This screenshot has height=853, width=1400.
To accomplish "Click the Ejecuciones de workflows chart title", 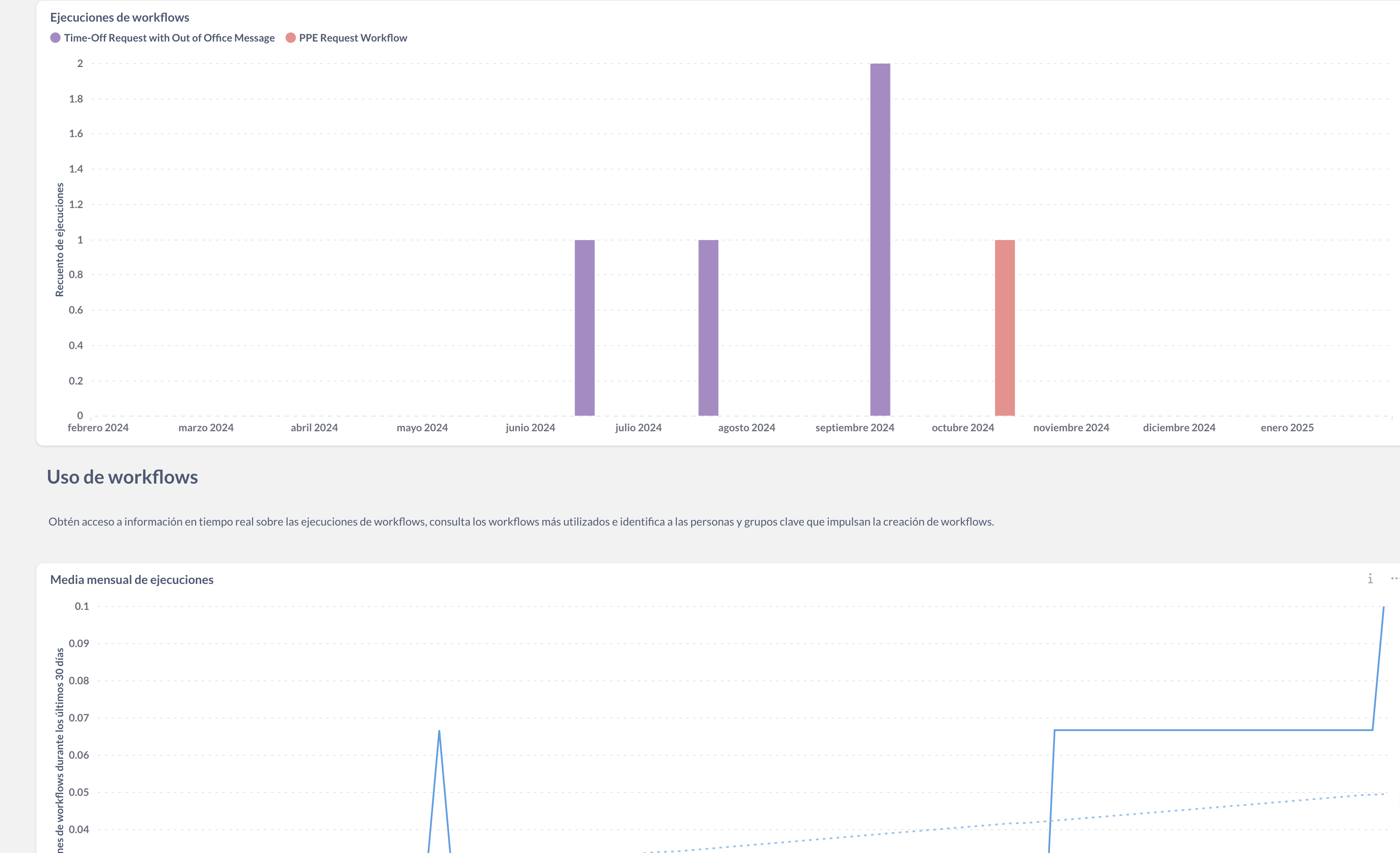I will 120,18.
